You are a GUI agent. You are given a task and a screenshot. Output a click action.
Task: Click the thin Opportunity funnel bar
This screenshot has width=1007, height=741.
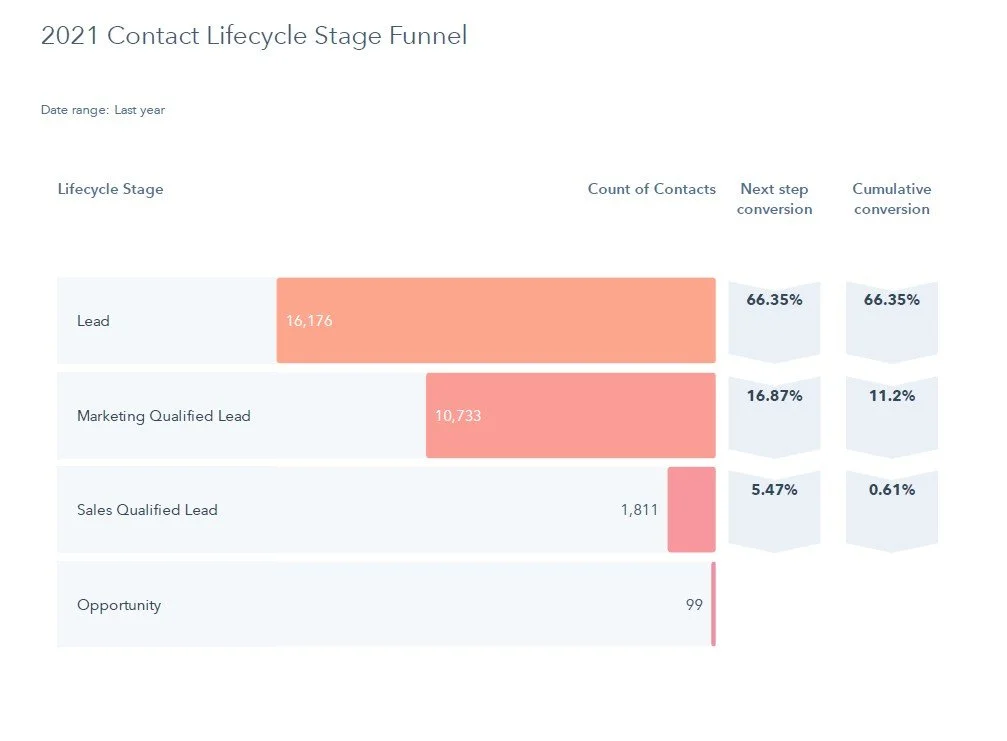point(713,604)
